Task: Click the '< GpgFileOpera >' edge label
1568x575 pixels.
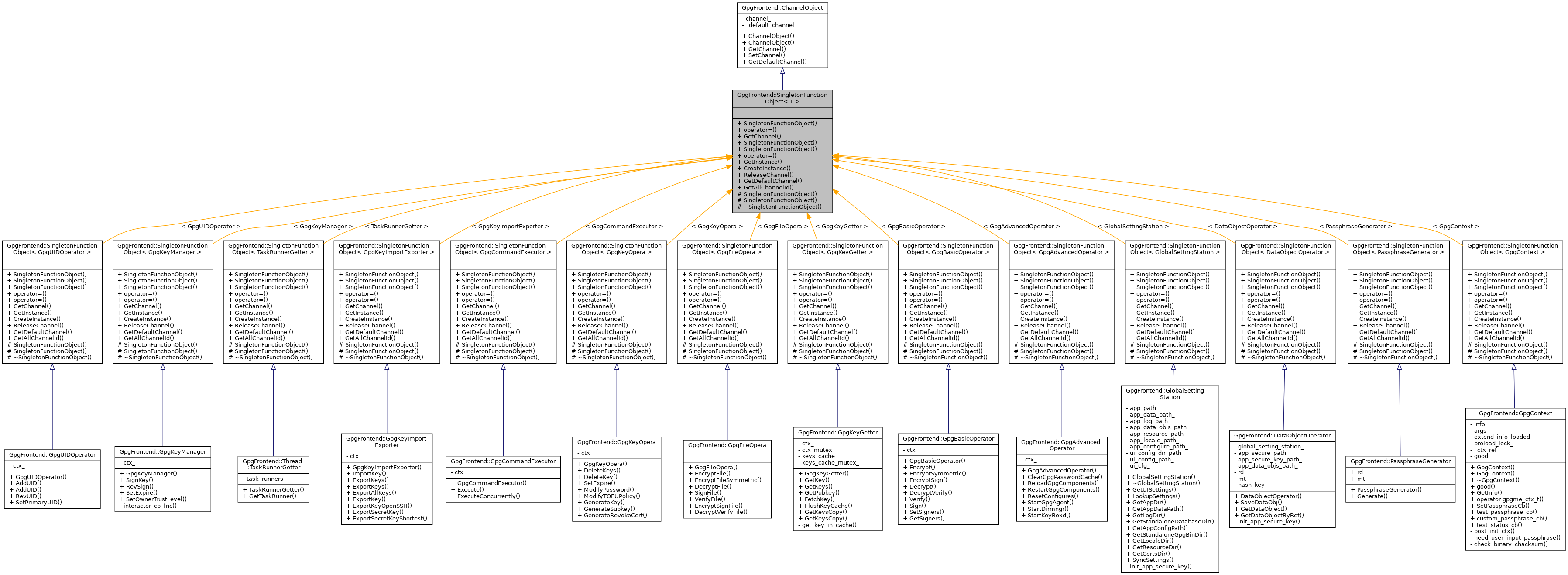Action: [783, 227]
